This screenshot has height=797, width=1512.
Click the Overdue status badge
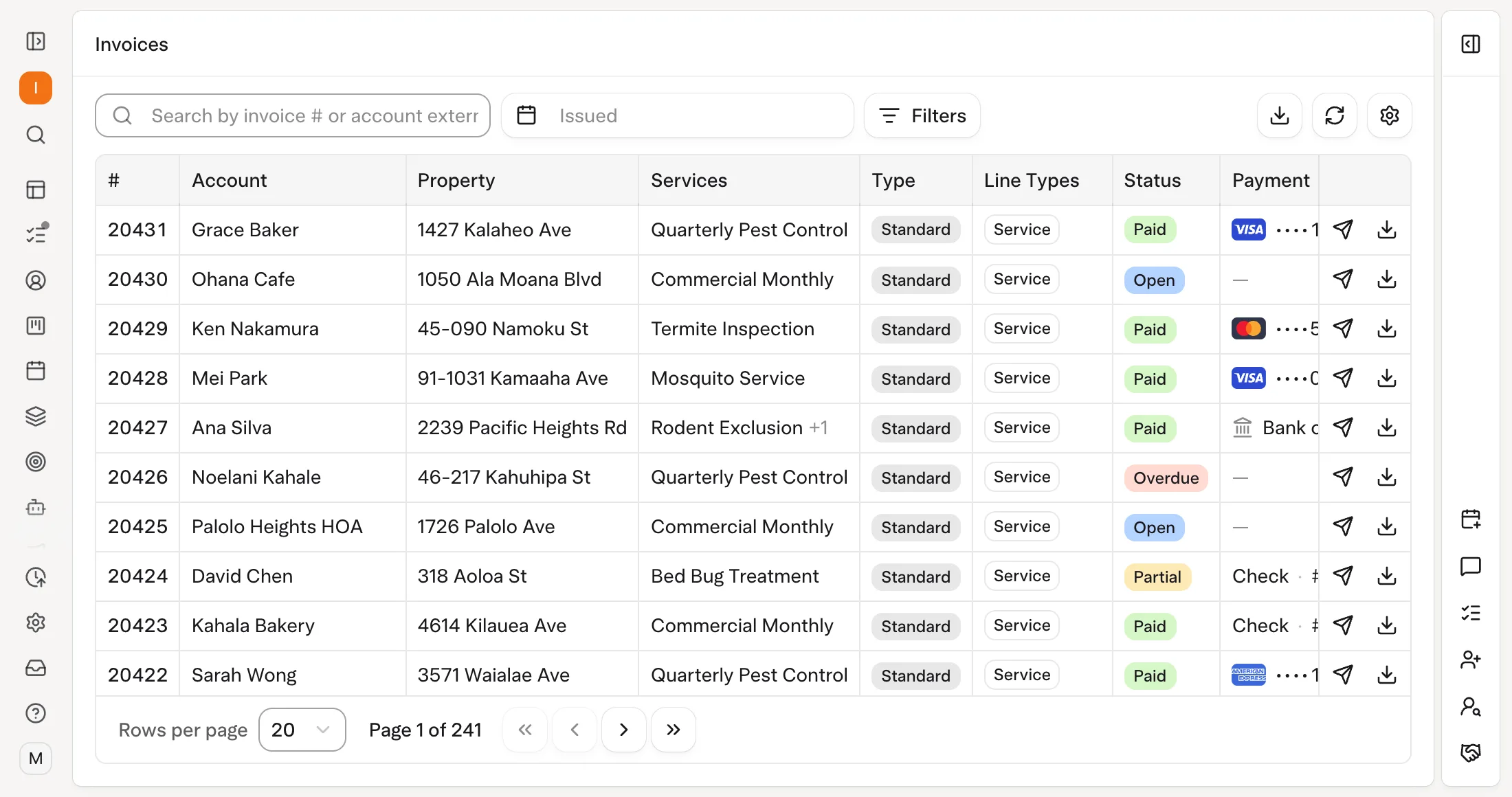point(1166,478)
